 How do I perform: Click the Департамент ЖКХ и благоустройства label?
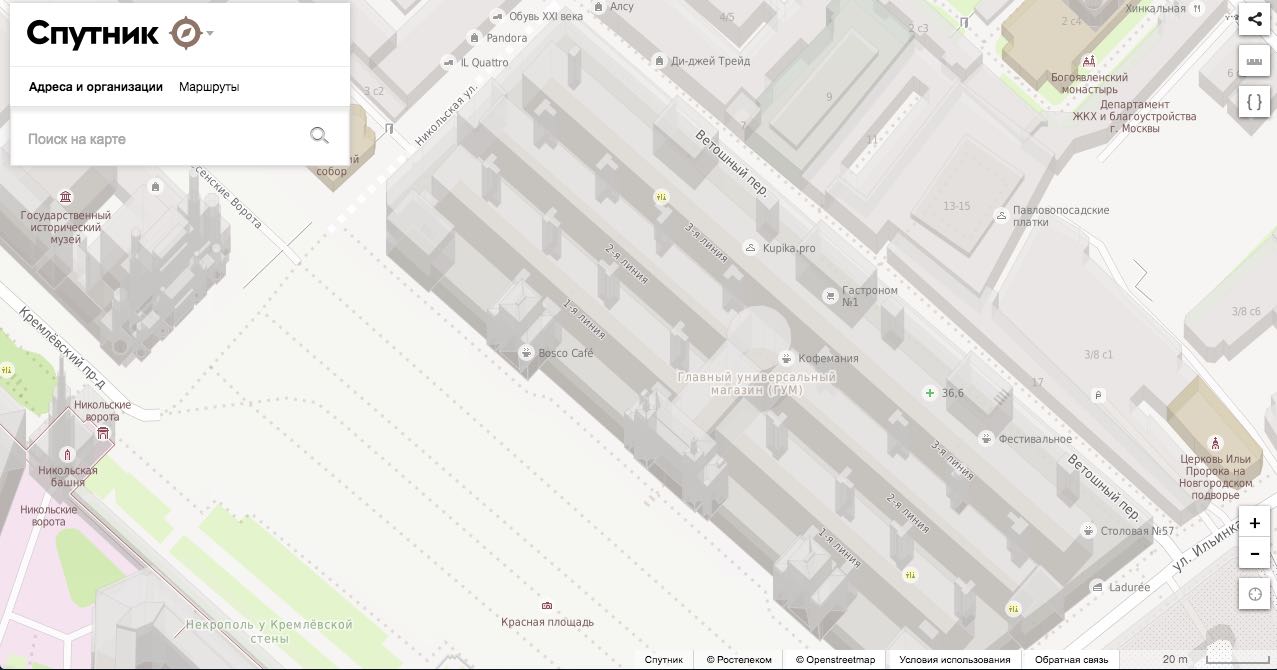pyautogui.click(x=1134, y=116)
